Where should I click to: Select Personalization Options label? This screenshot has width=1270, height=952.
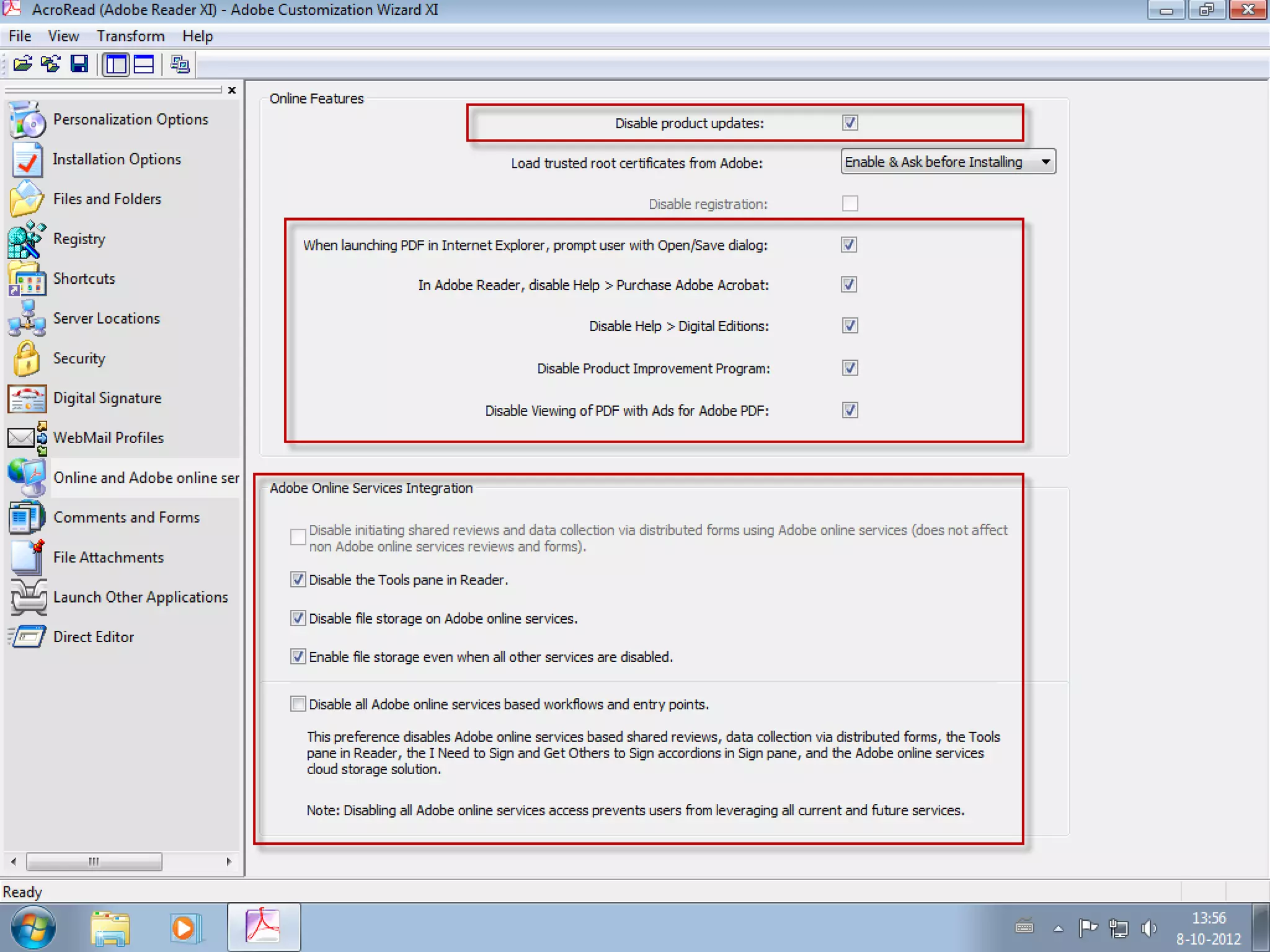131,119
